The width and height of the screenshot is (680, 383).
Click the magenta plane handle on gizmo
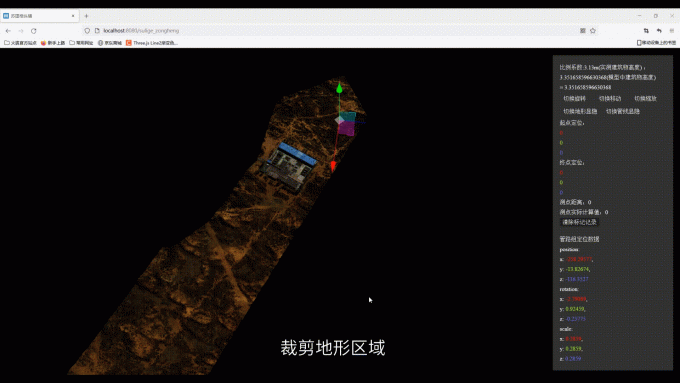(347, 128)
